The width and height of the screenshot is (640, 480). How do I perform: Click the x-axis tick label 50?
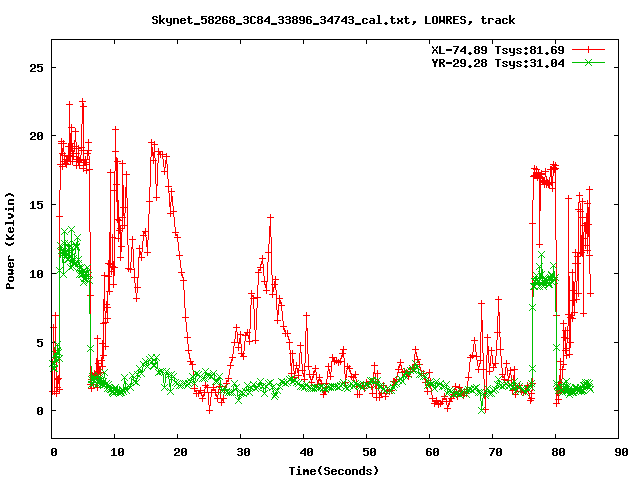pyautogui.click(x=369, y=452)
